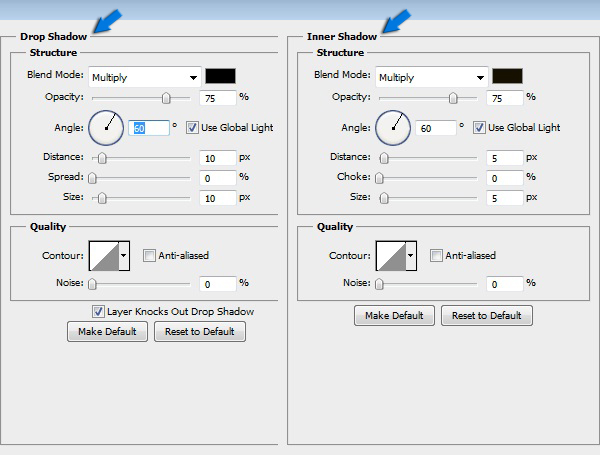Click Make Default under Drop Shadow
The height and width of the screenshot is (455, 600).
coord(107,332)
